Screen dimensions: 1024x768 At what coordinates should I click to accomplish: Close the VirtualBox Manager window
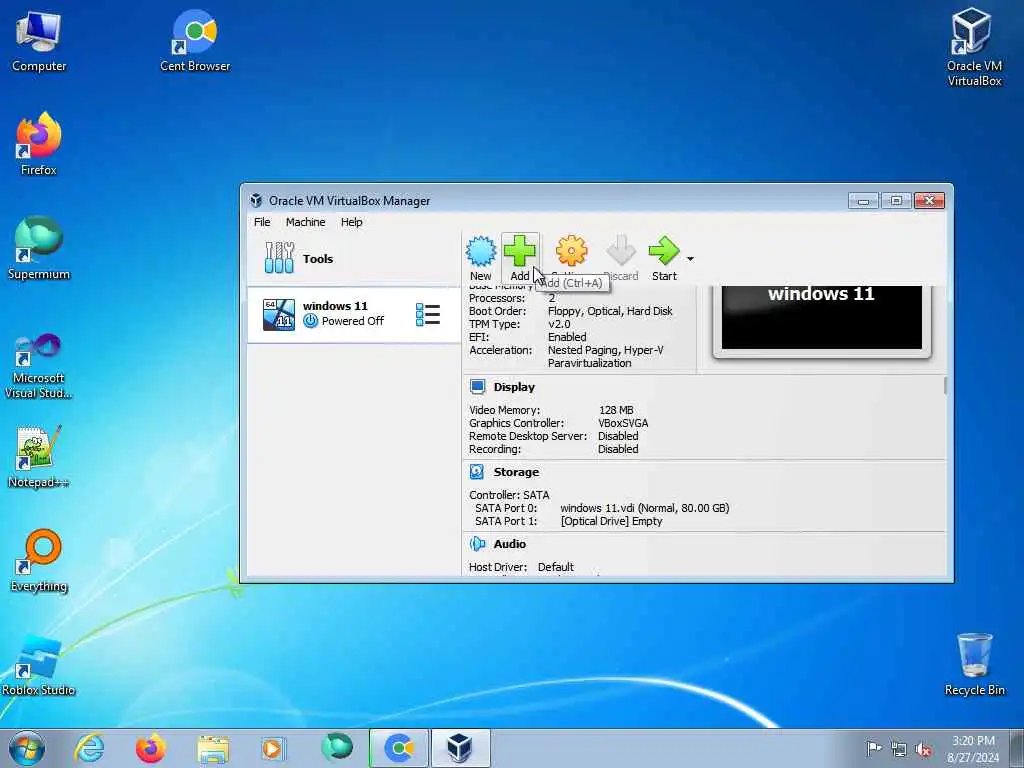click(x=929, y=200)
